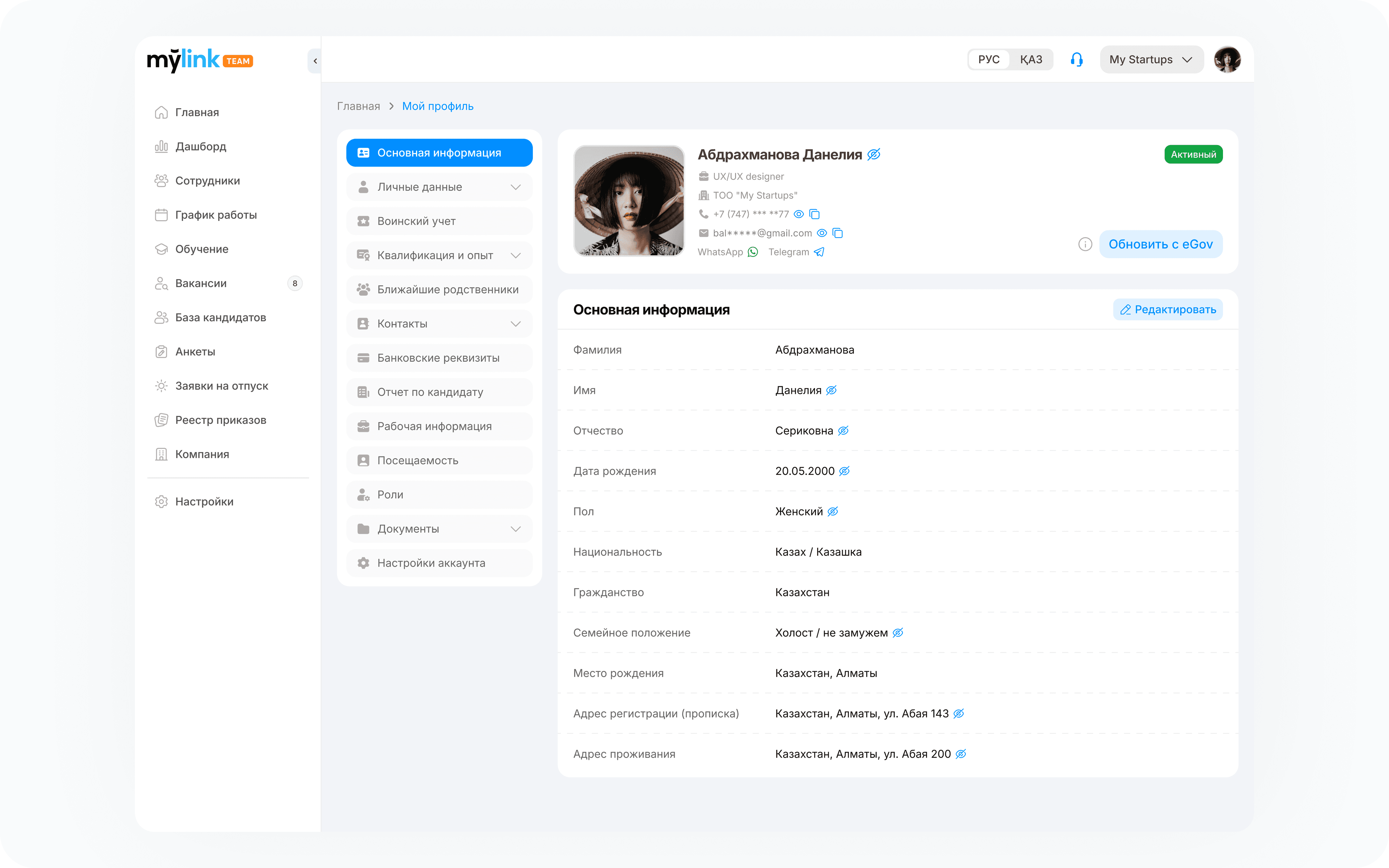Click the mylink TEAM logo

[x=200, y=60]
